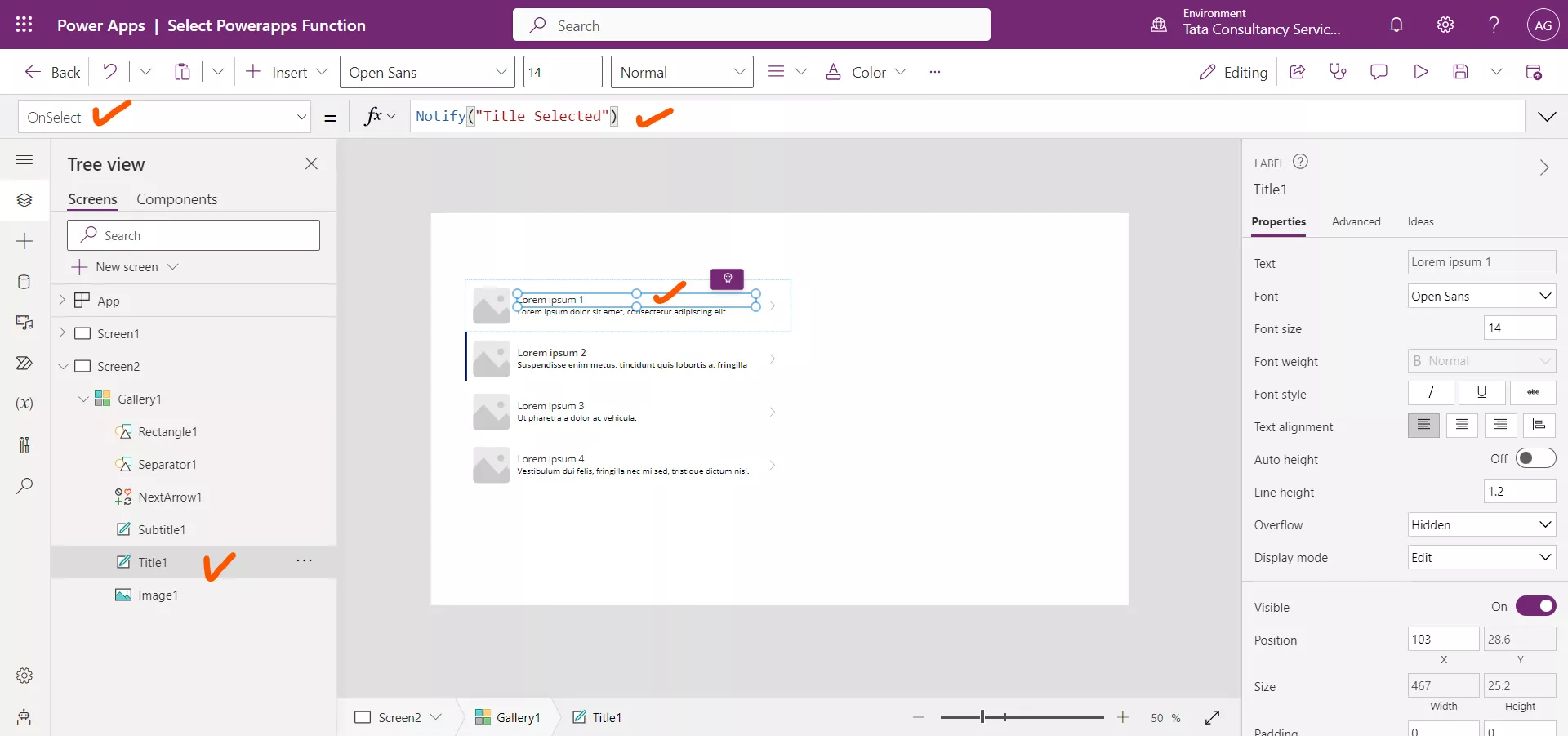The width and height of the screenshot is (1568, 736).
Task: Apply underline font style
Action: click(x=1481, y=393)
